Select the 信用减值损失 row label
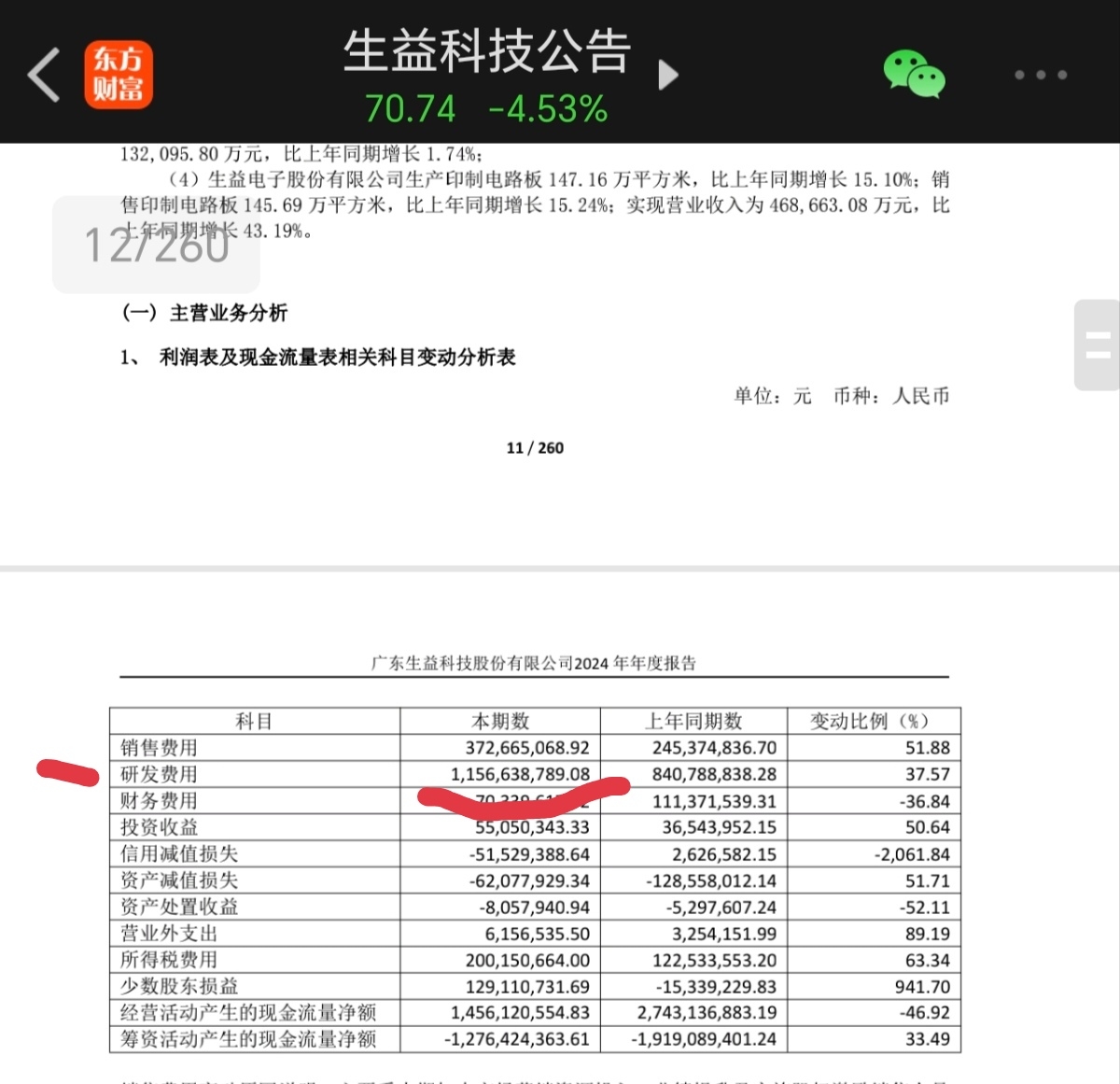The height and width of the screenshot is (1084, 1120). pyautogui.click(x=179, y=853)
